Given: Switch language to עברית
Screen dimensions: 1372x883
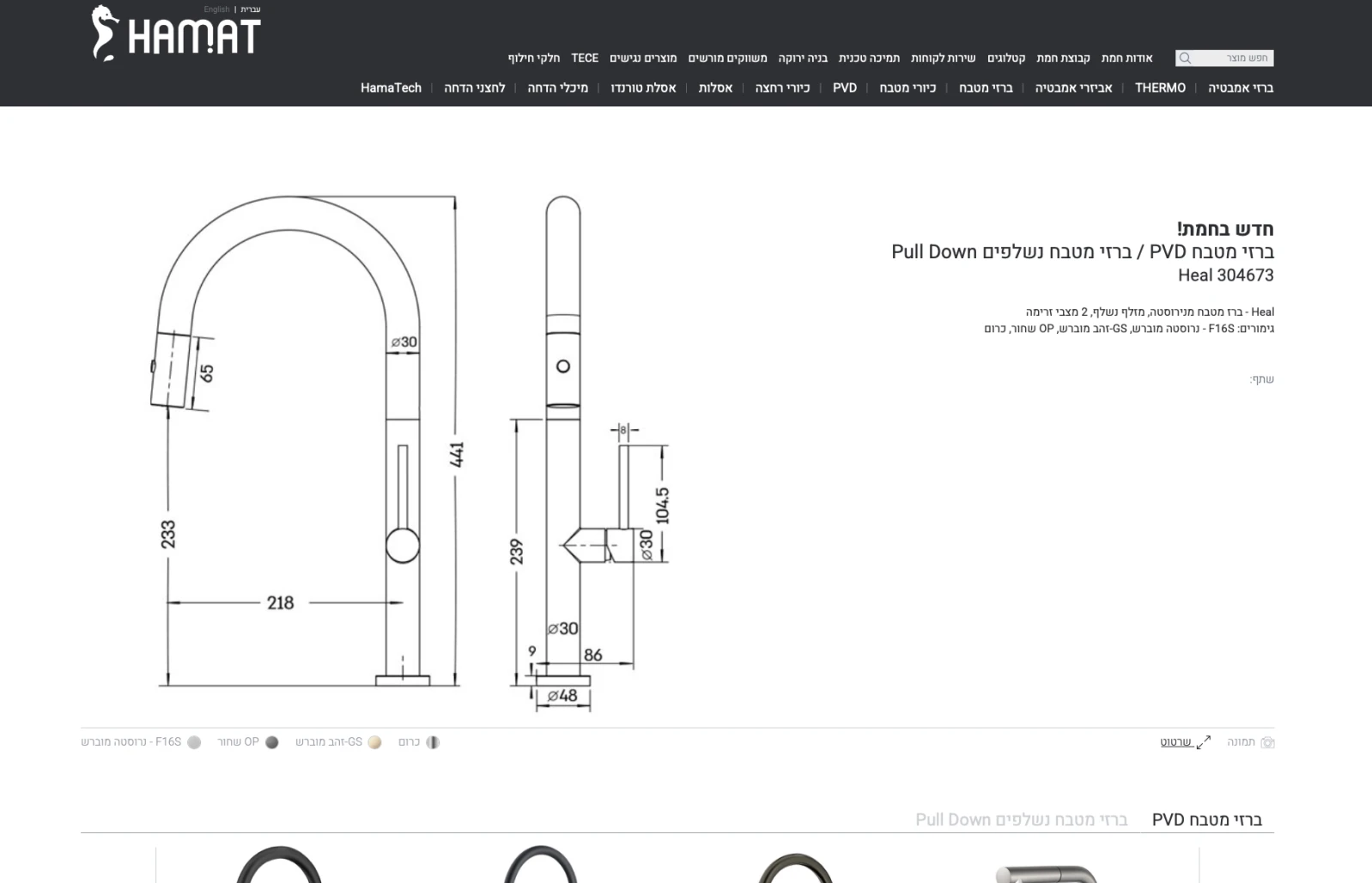Looking at the screenshot, I should pyautogui.click(x=250, y=9).
